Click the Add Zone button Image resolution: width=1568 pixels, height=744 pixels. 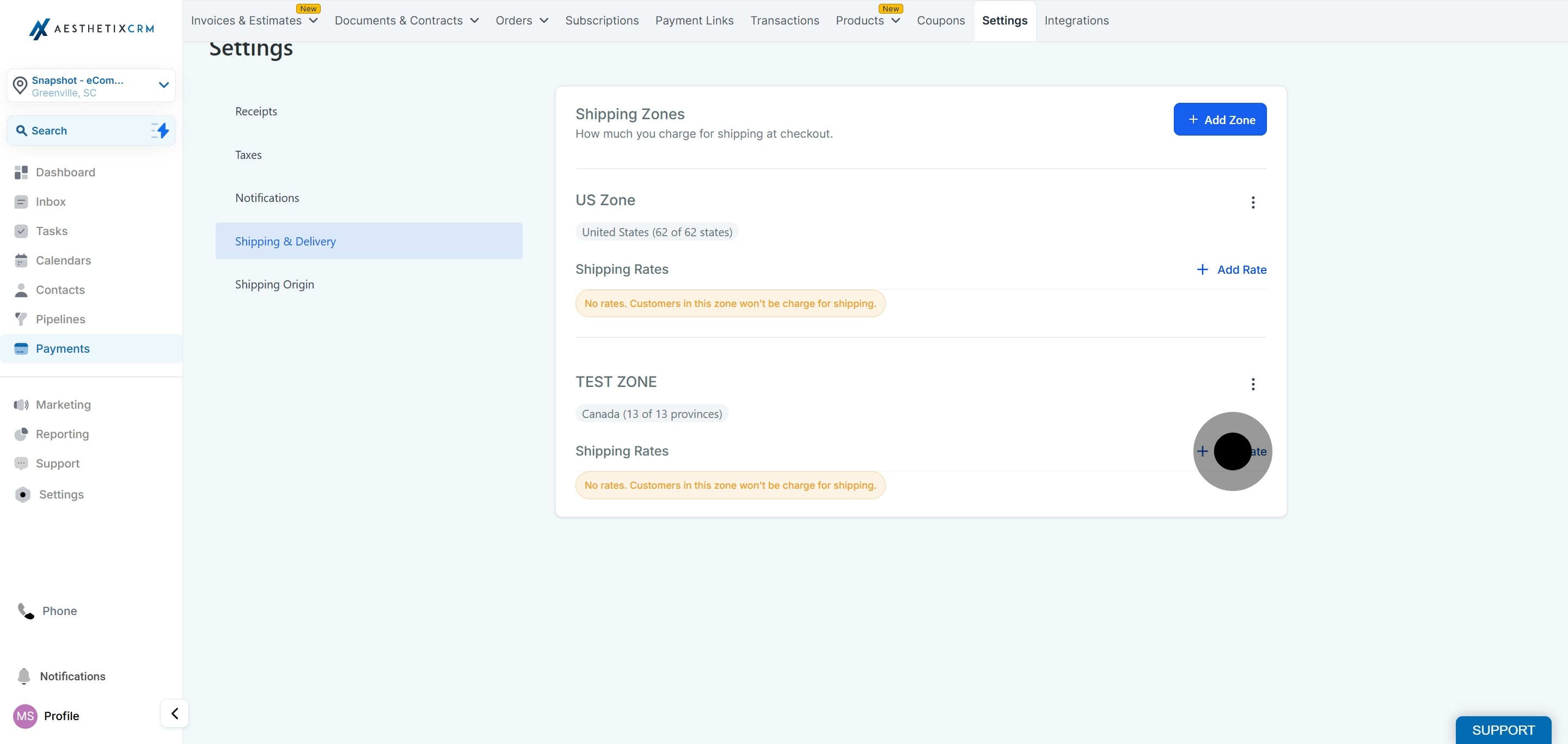coord(1220,120)
